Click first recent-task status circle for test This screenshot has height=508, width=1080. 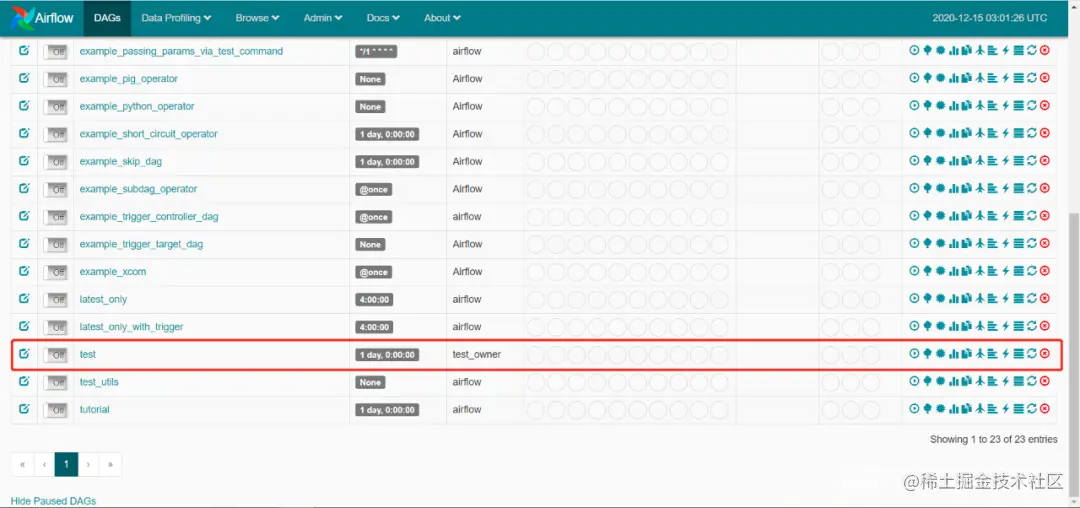pos(536,354)
